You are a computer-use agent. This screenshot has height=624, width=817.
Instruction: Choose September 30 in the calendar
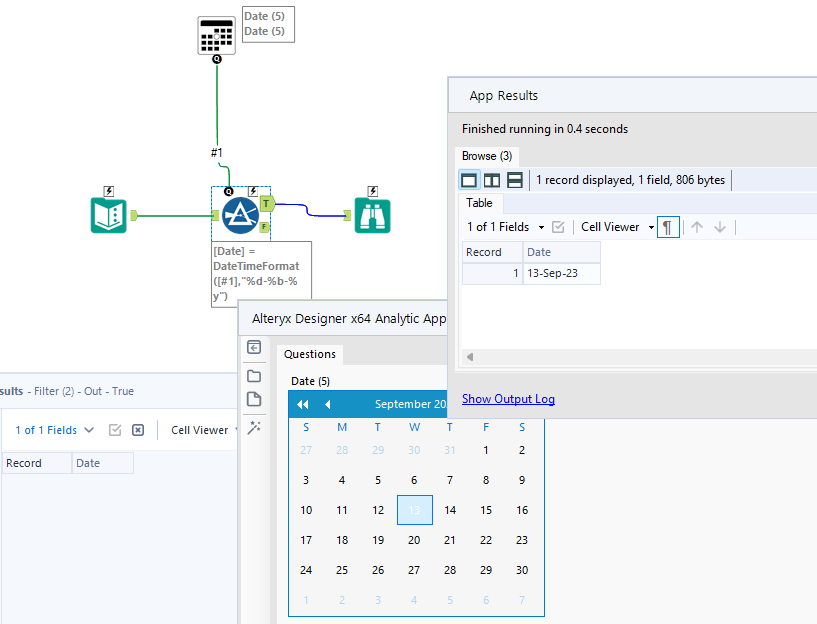522,570
